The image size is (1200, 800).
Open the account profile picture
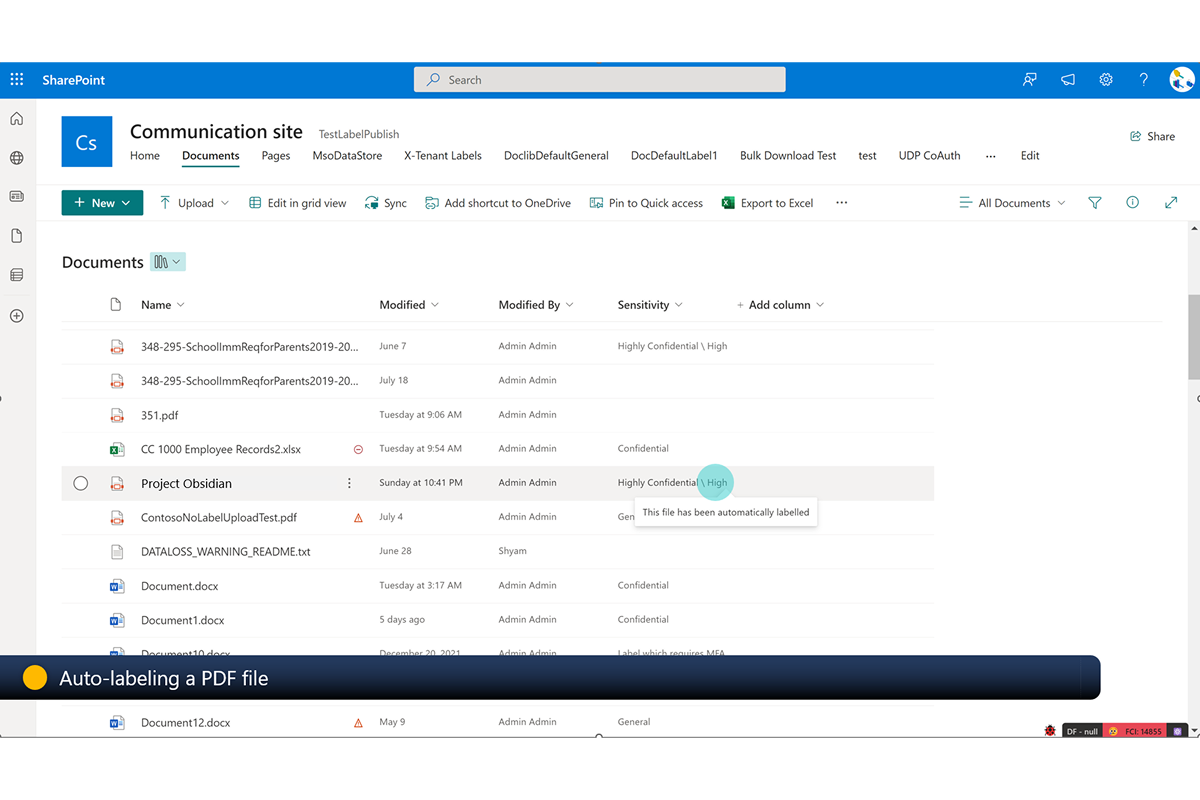click(1182, 80)
